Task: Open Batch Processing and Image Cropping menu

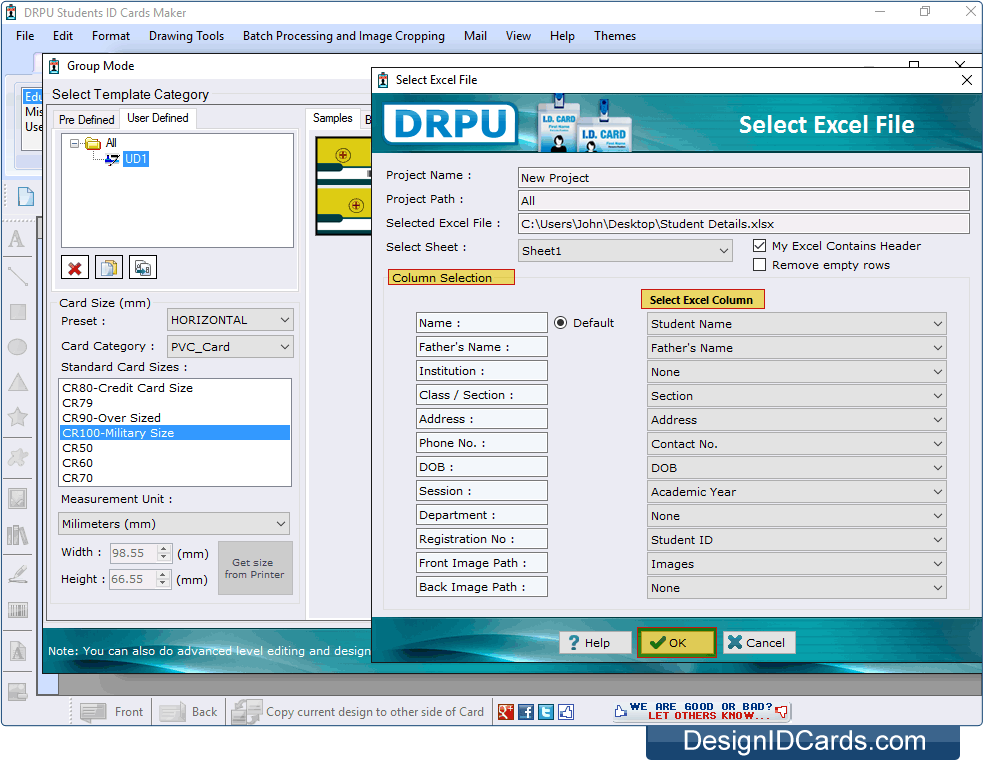Action: pyautogui.click(x=344, y=36)
